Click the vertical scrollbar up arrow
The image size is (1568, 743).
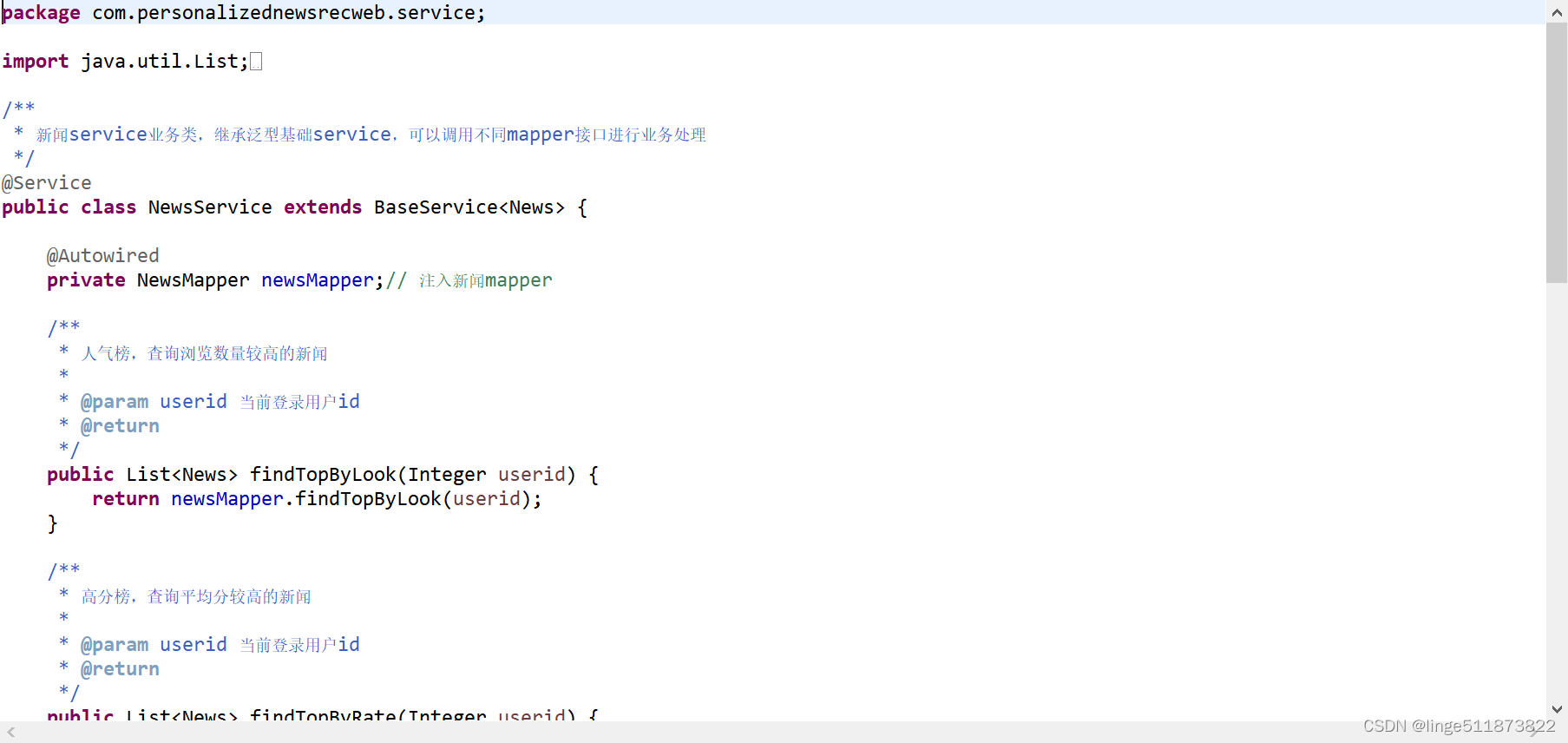(x=1557, y=12)
